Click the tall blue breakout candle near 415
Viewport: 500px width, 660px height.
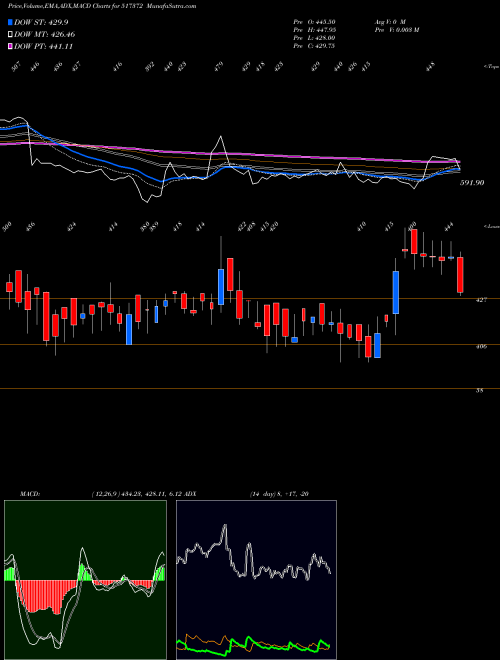[x=396, y=293]
